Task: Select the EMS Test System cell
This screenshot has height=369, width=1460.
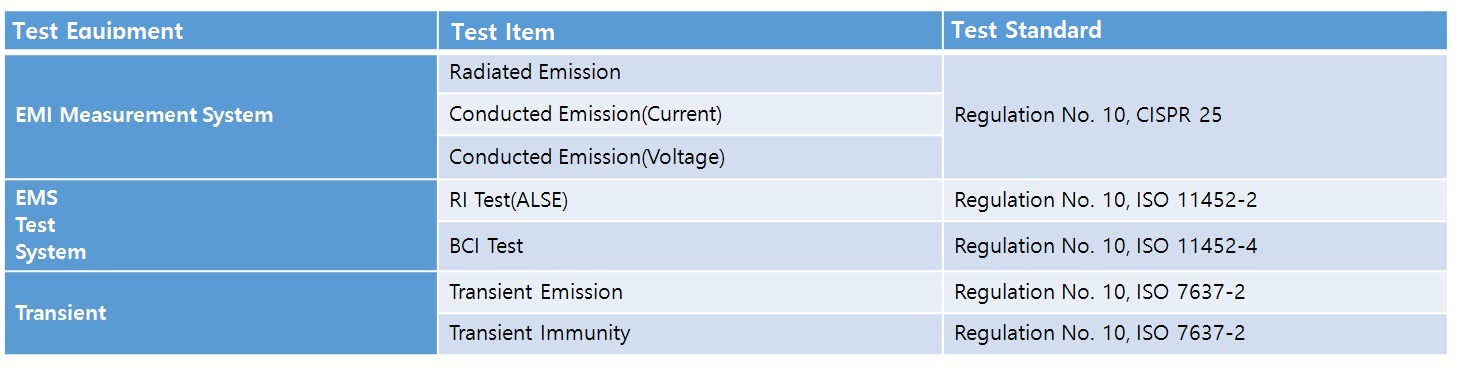Action: click(221, 225)
